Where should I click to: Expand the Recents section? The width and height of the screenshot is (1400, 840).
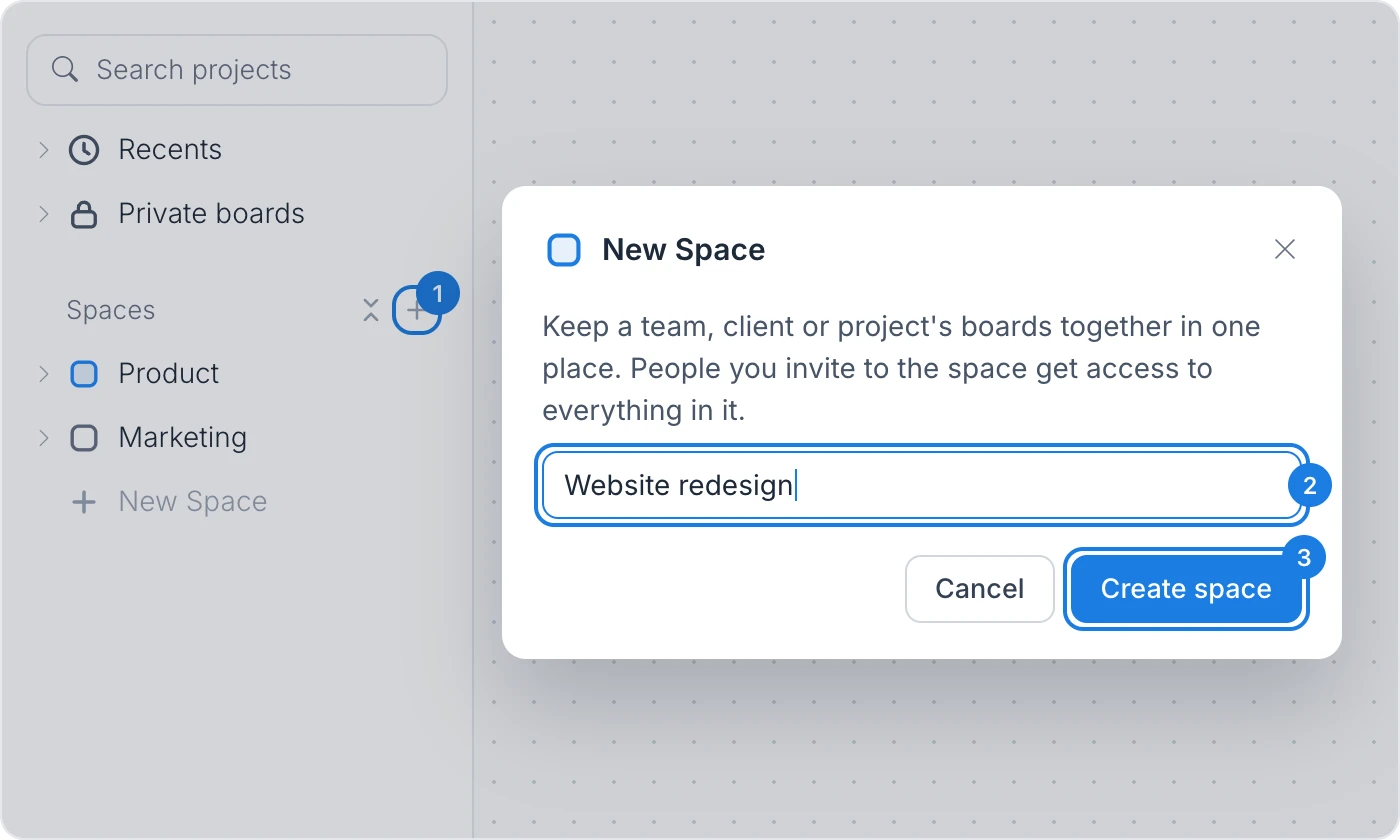coord(43,150)
